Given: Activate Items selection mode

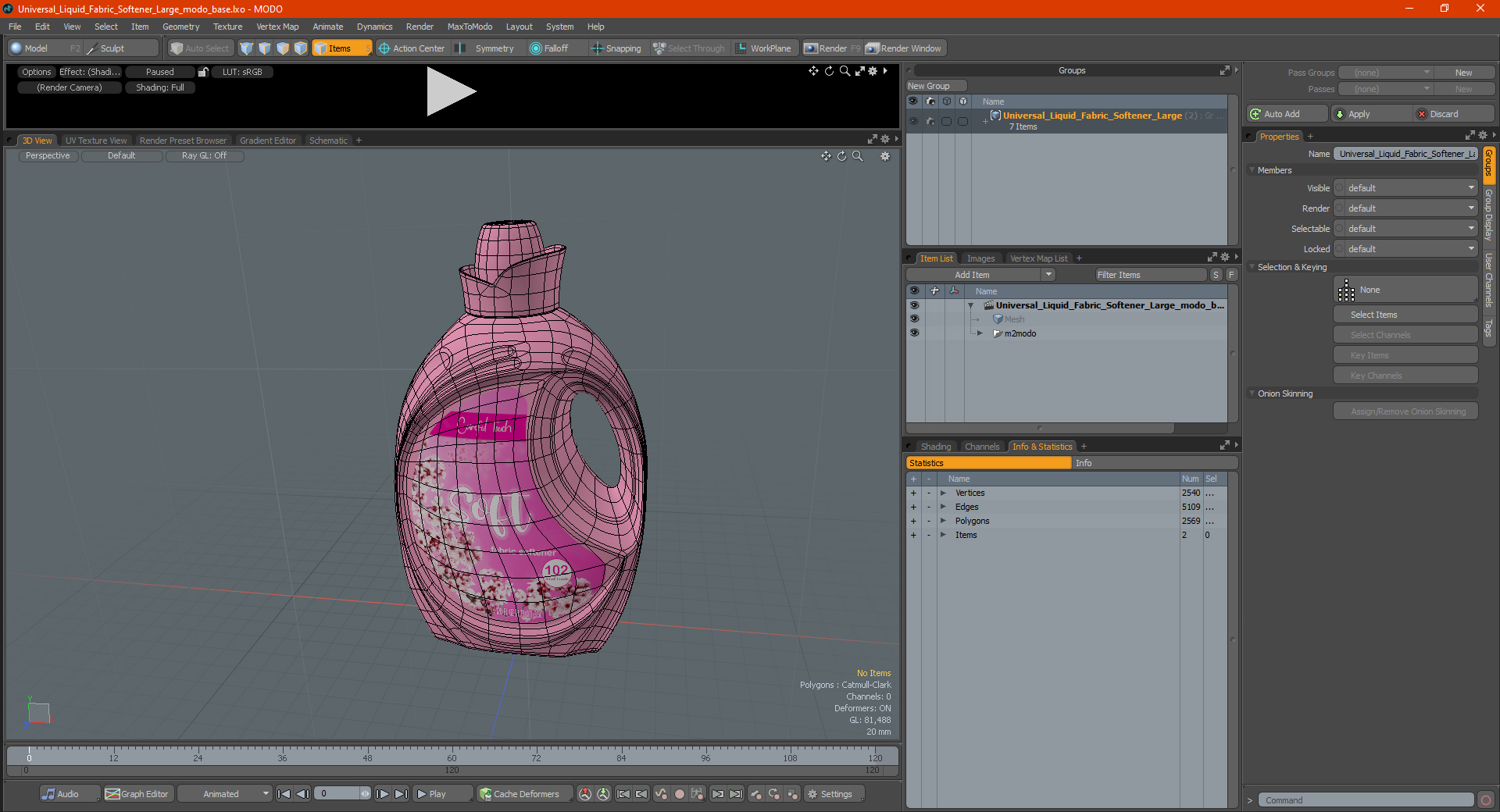Looking at the screenshot, I should point(341,48).
